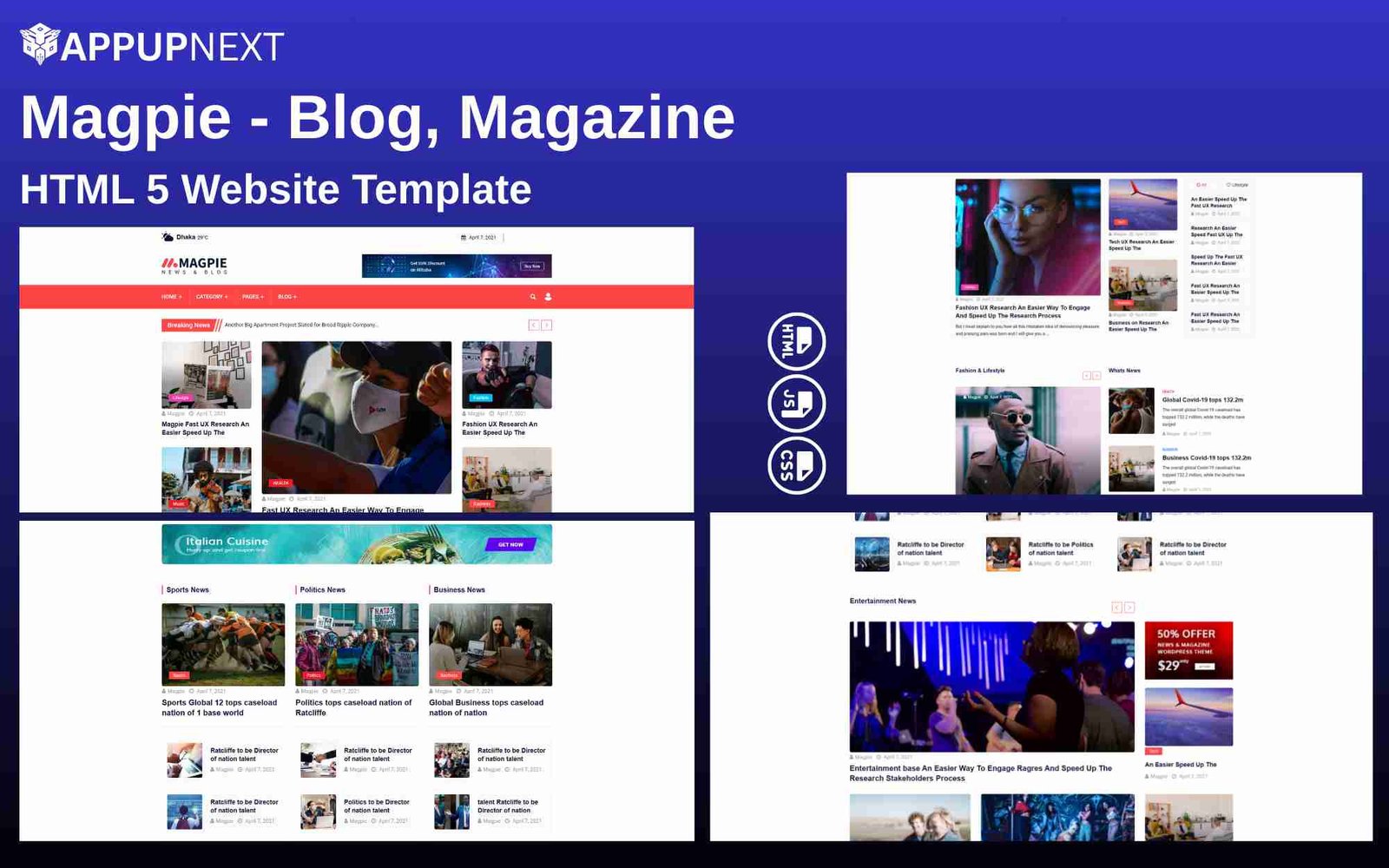Click the Buy Now button on the Alibaba banner
This screenshot has width=1389, height=868.
coord(530,265)
